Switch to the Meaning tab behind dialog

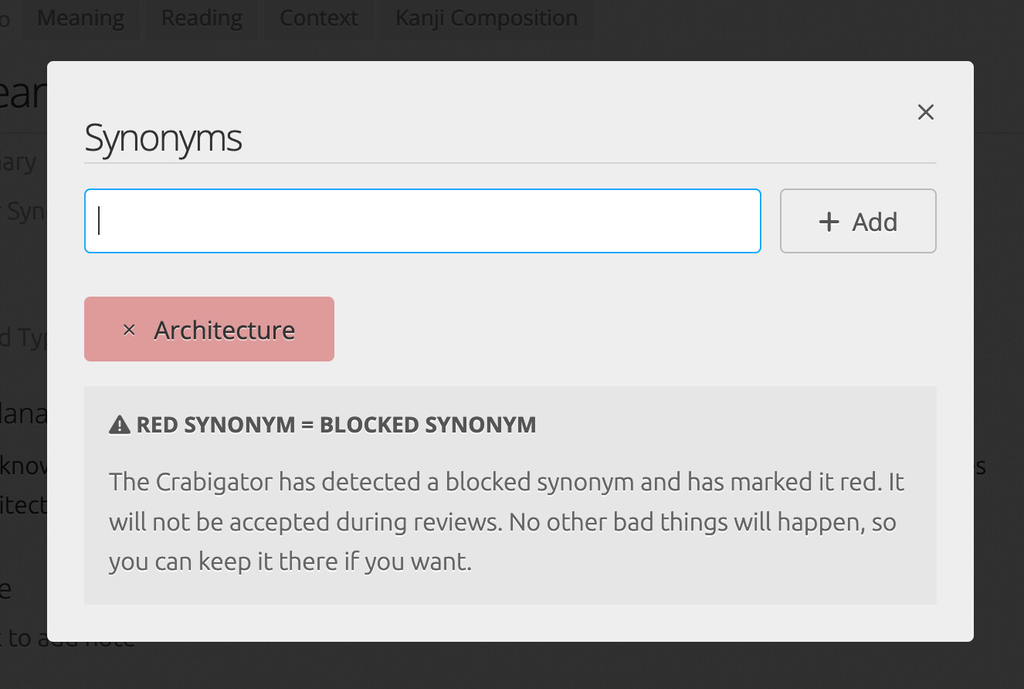(80, 18)
